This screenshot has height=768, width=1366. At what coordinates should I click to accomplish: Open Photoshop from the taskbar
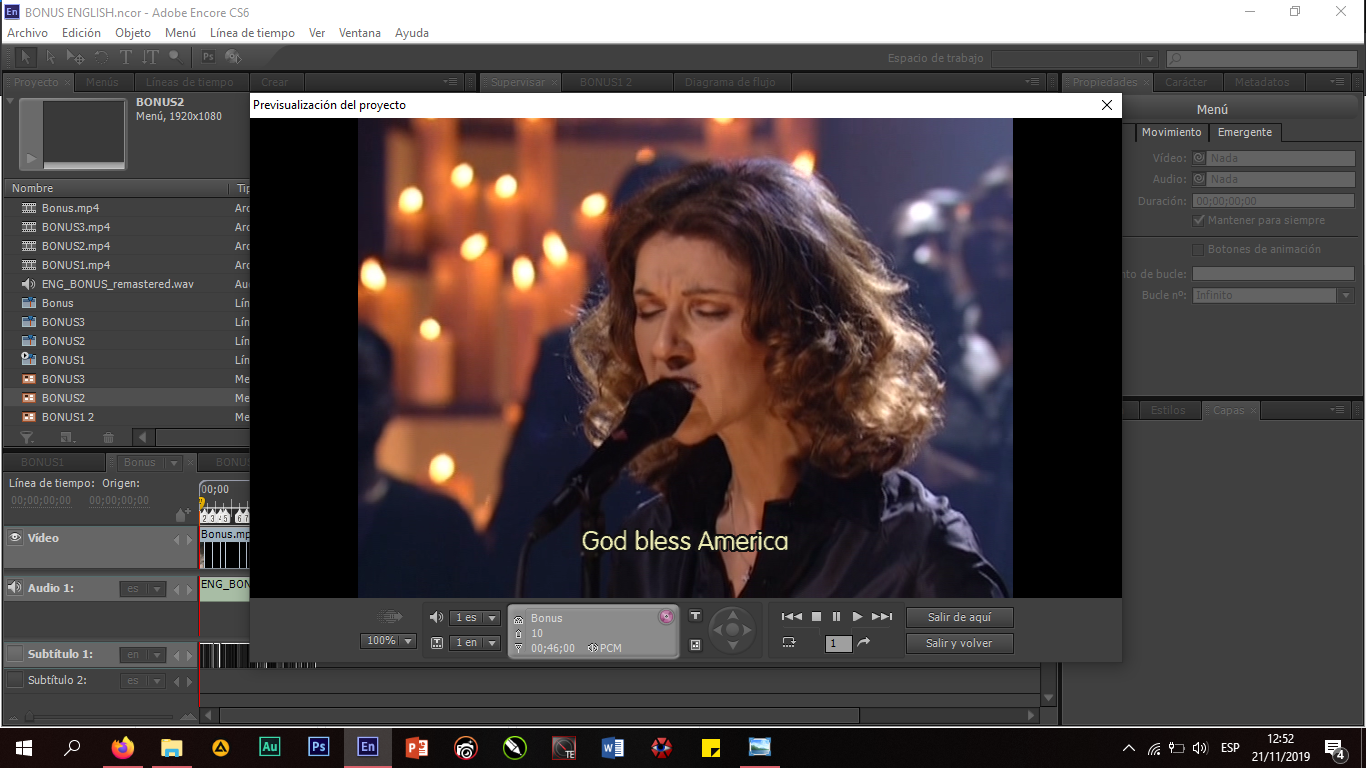[319, 747]
